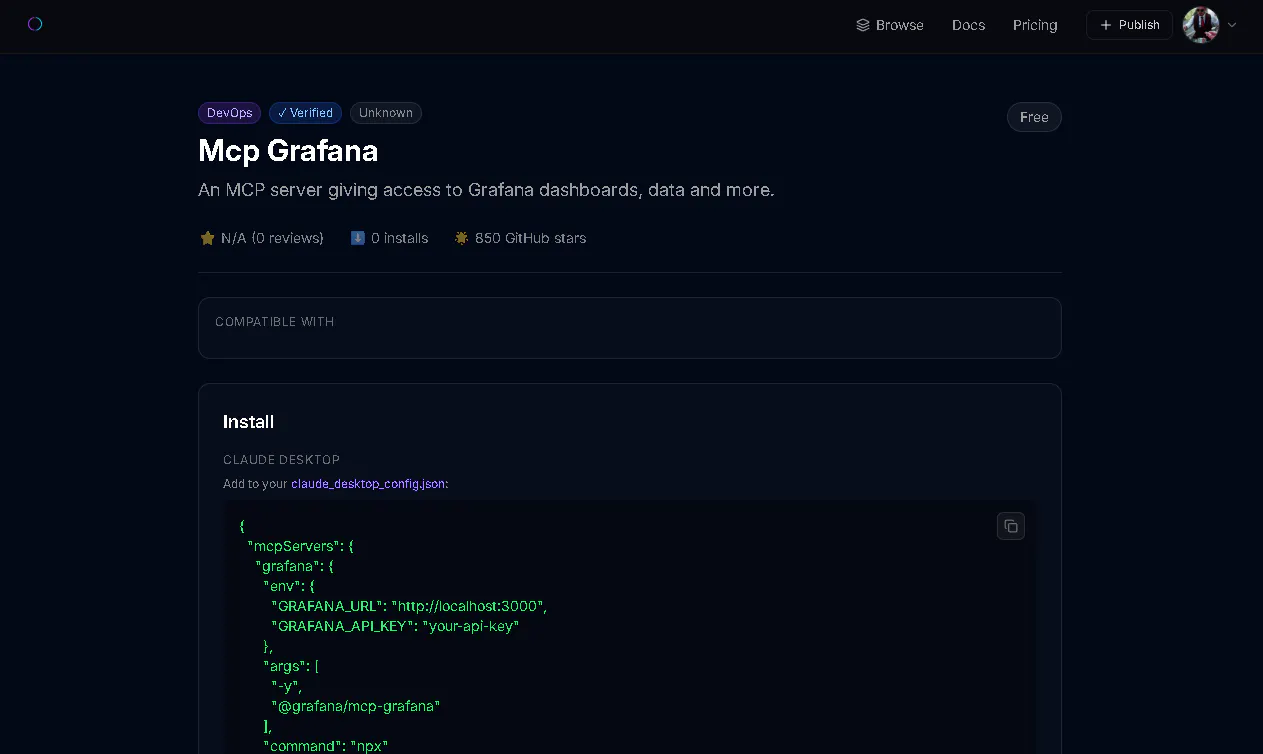Viewport: 1263px width, 754px height.
Task: Click the 'Install' heading
Action: [x=248, y=422]
